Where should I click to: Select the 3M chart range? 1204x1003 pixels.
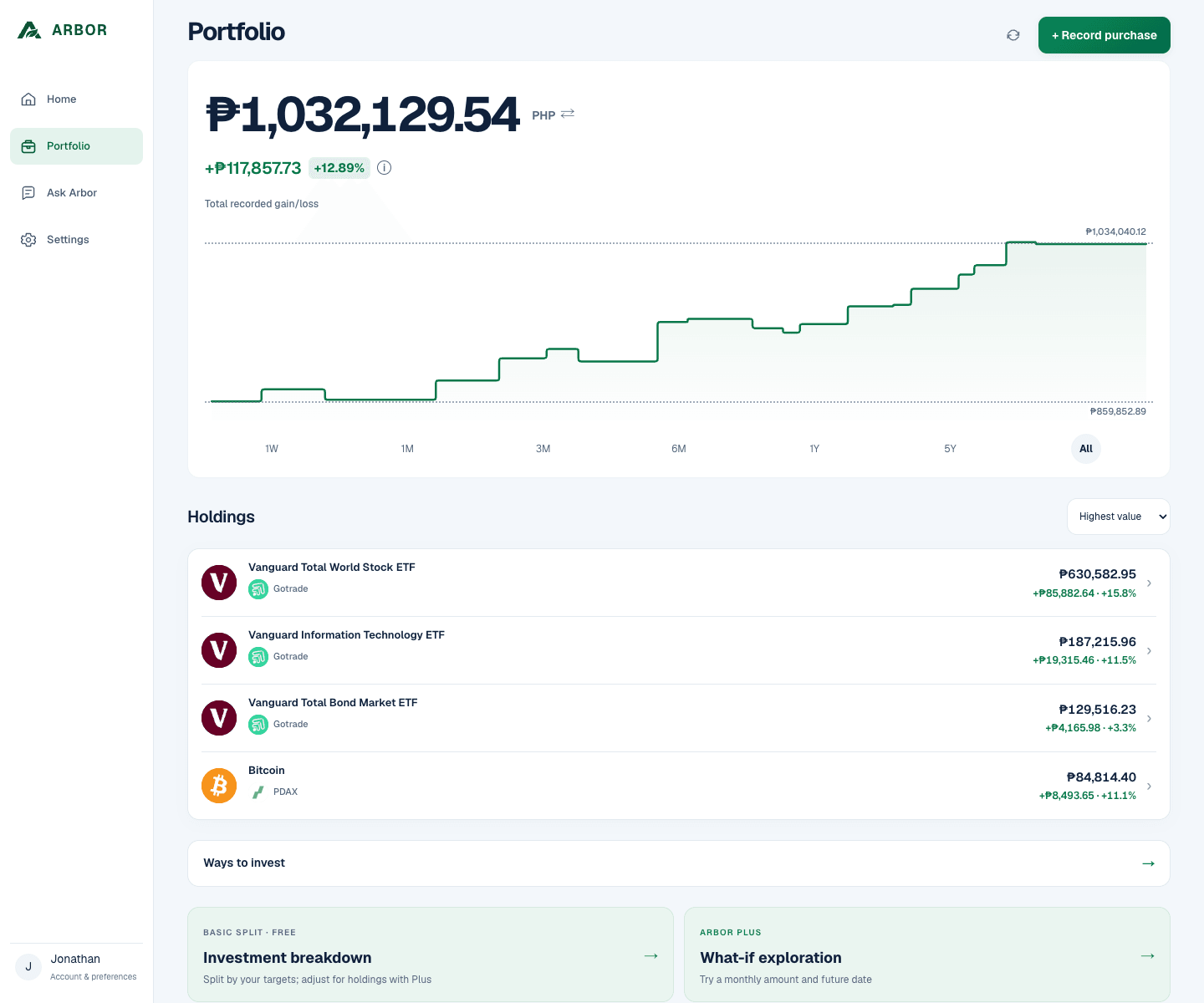[543, 449]
